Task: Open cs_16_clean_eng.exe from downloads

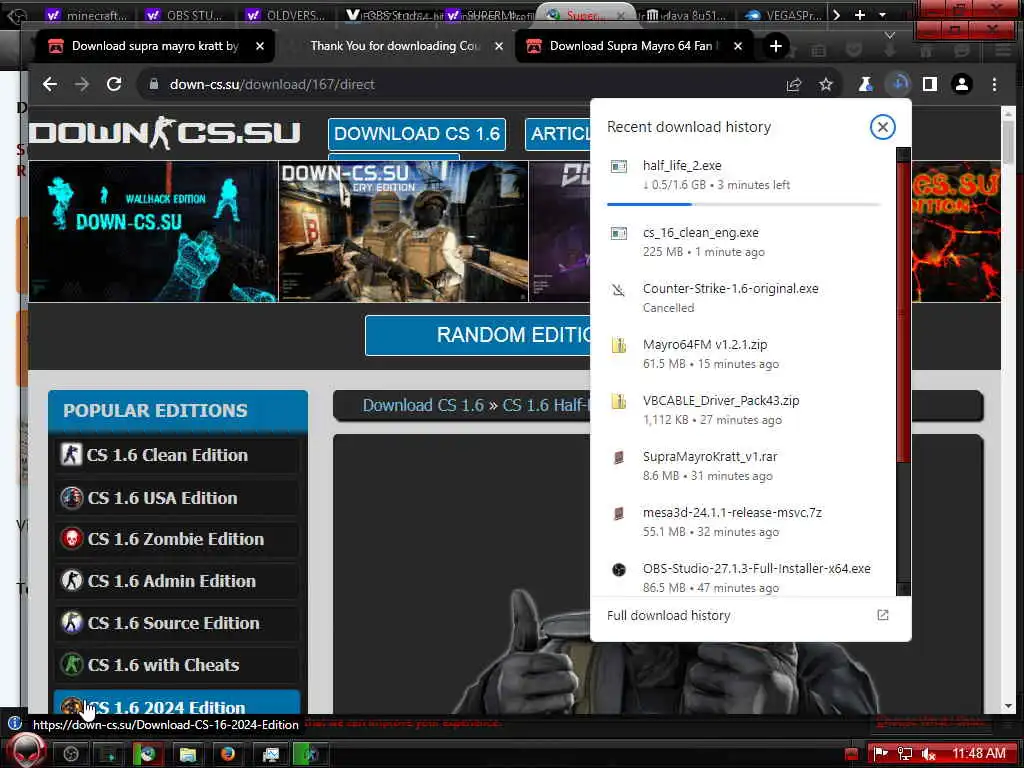Action: point(743,242)
